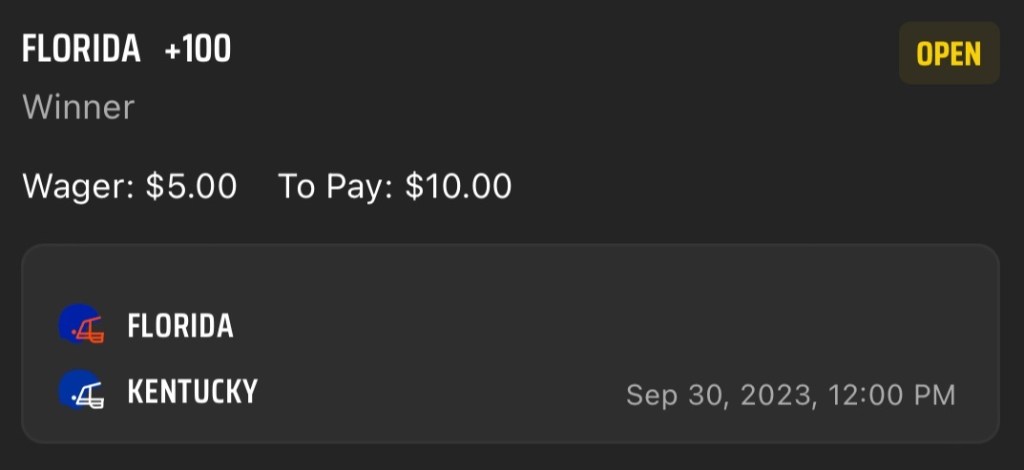
Task: Click the To Pay label
Action: tap(335, 186)
